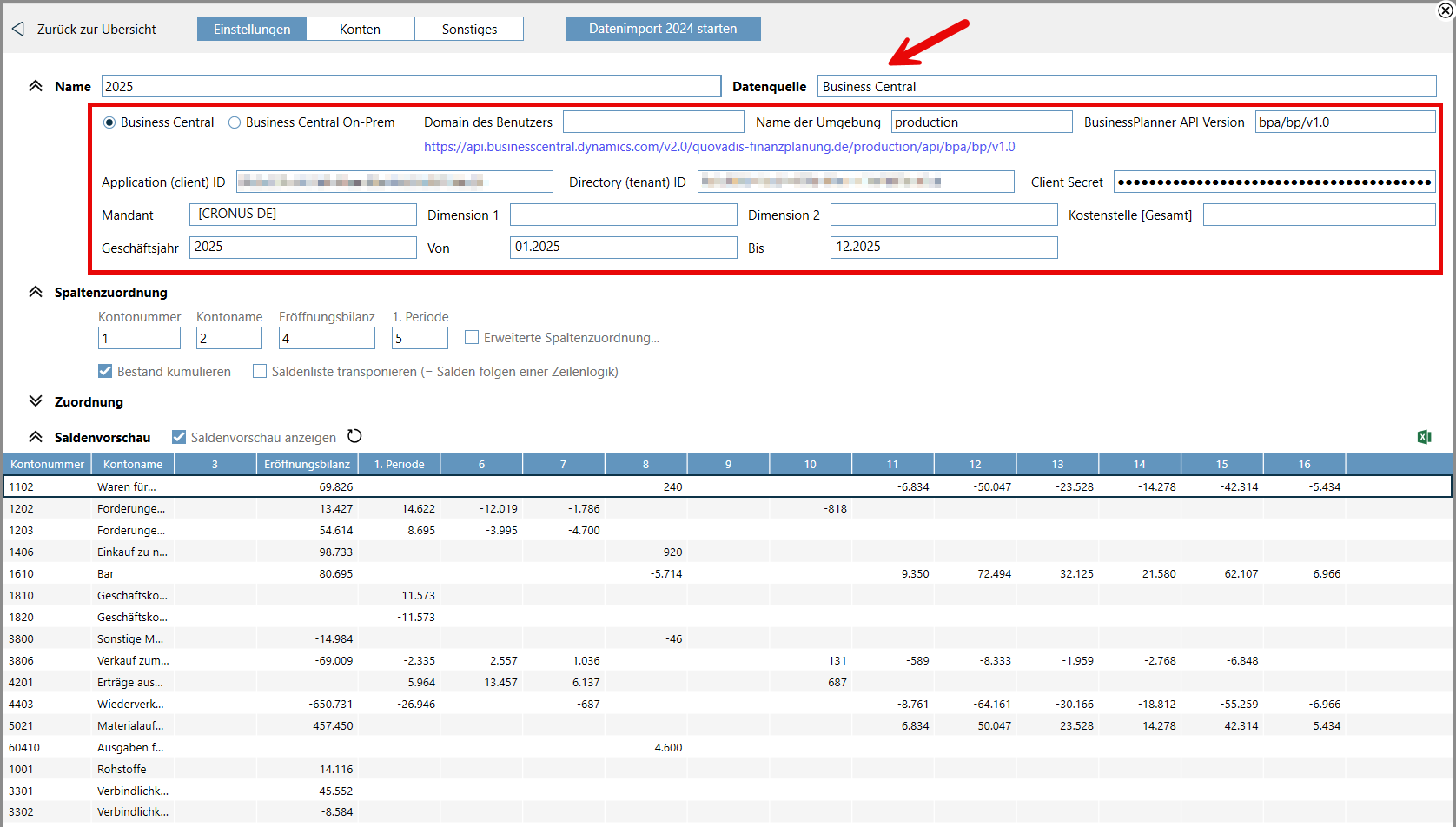Select Business Central On-Prem radio option
Viewport: 1456px width, 827px height.
(235, 122)
